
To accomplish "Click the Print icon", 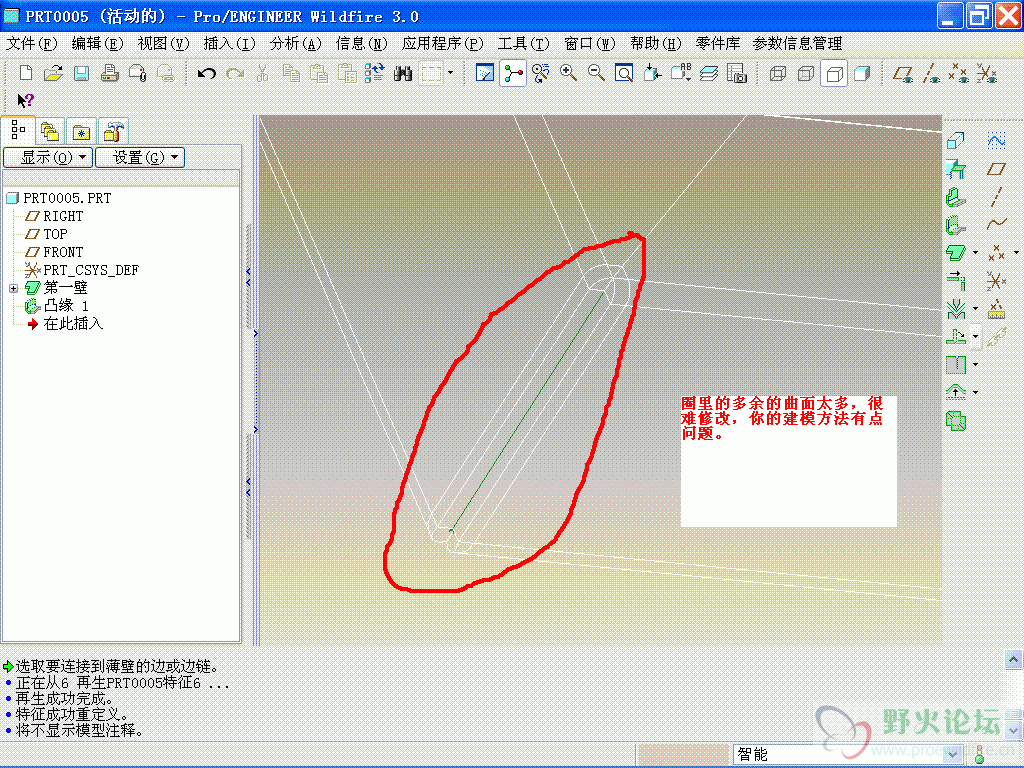I will (109, 73).
